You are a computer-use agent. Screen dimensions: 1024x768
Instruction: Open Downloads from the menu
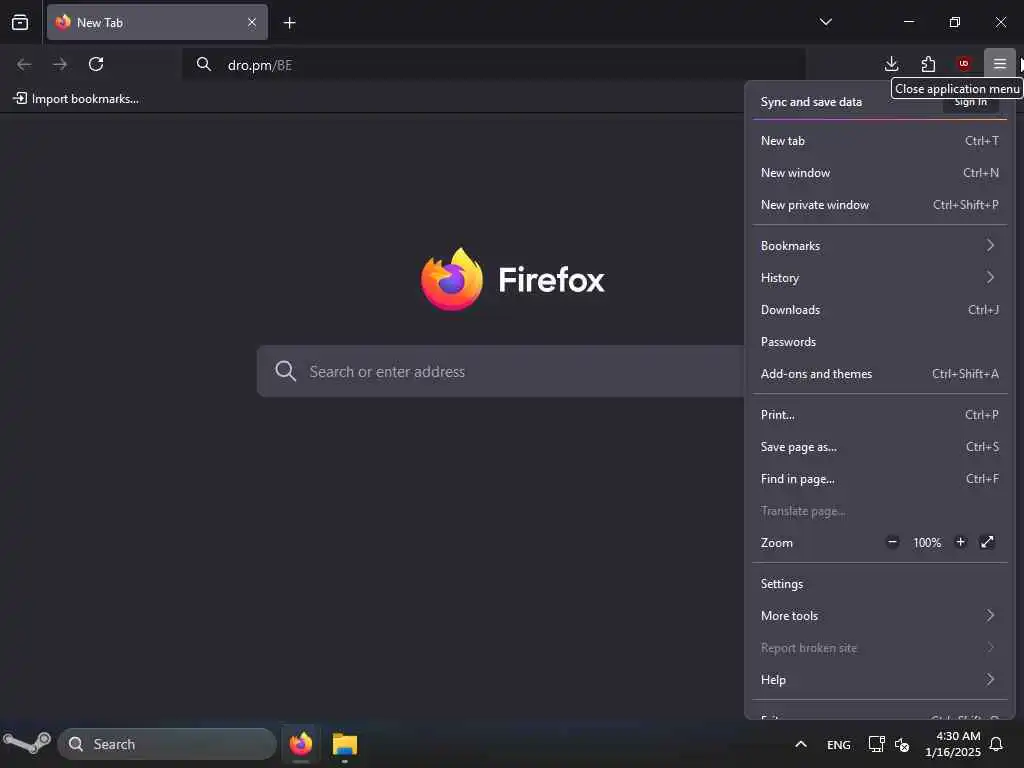tap(880, 310)
